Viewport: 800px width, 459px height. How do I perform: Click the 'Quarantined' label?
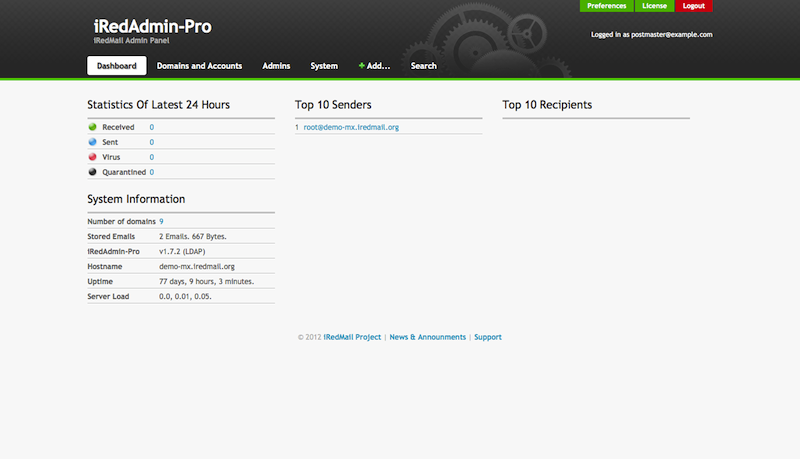point(124,172)
